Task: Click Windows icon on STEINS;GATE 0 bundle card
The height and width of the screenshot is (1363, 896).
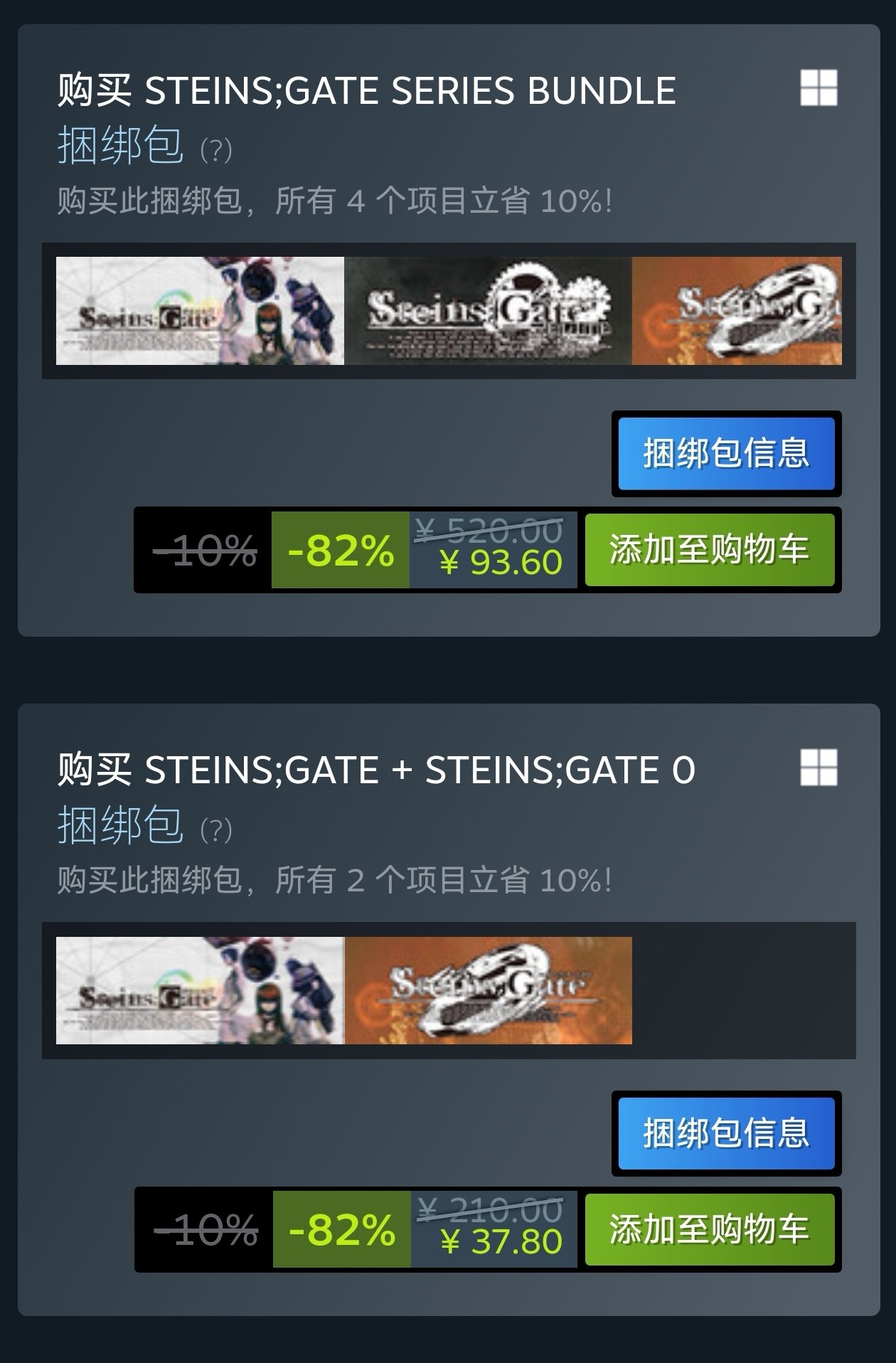Action: pyautogui.click(x=818, y=767)
